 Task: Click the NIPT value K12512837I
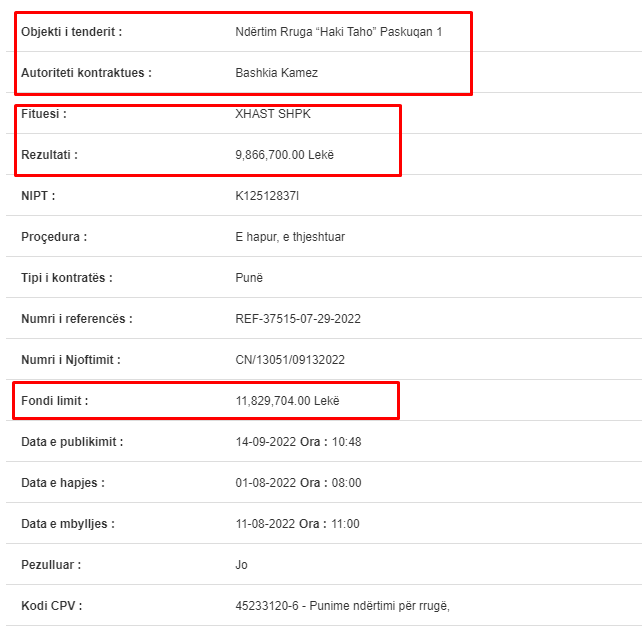click(x=267, y=196)
